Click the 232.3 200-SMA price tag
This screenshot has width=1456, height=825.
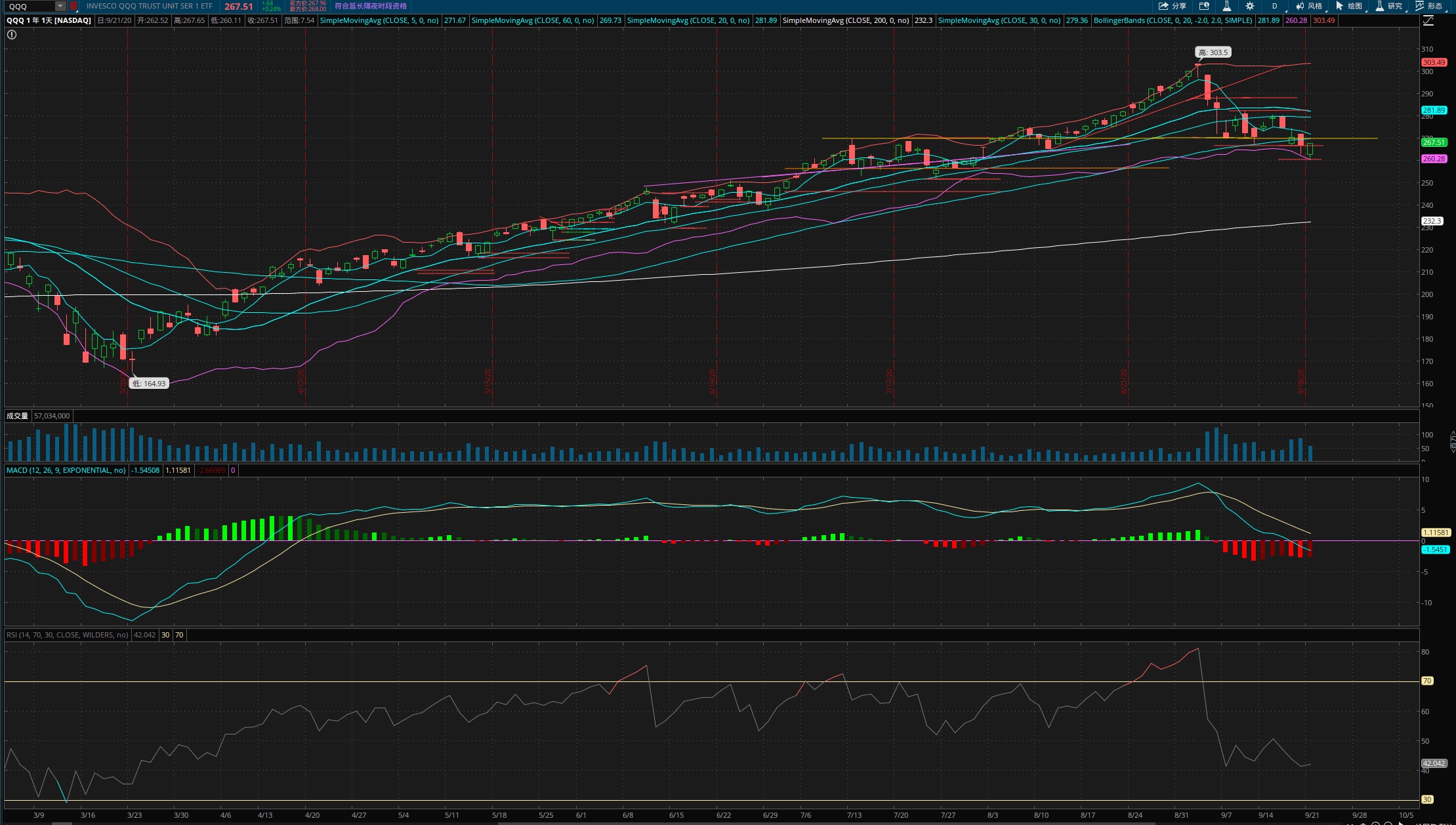(1432, 221)
